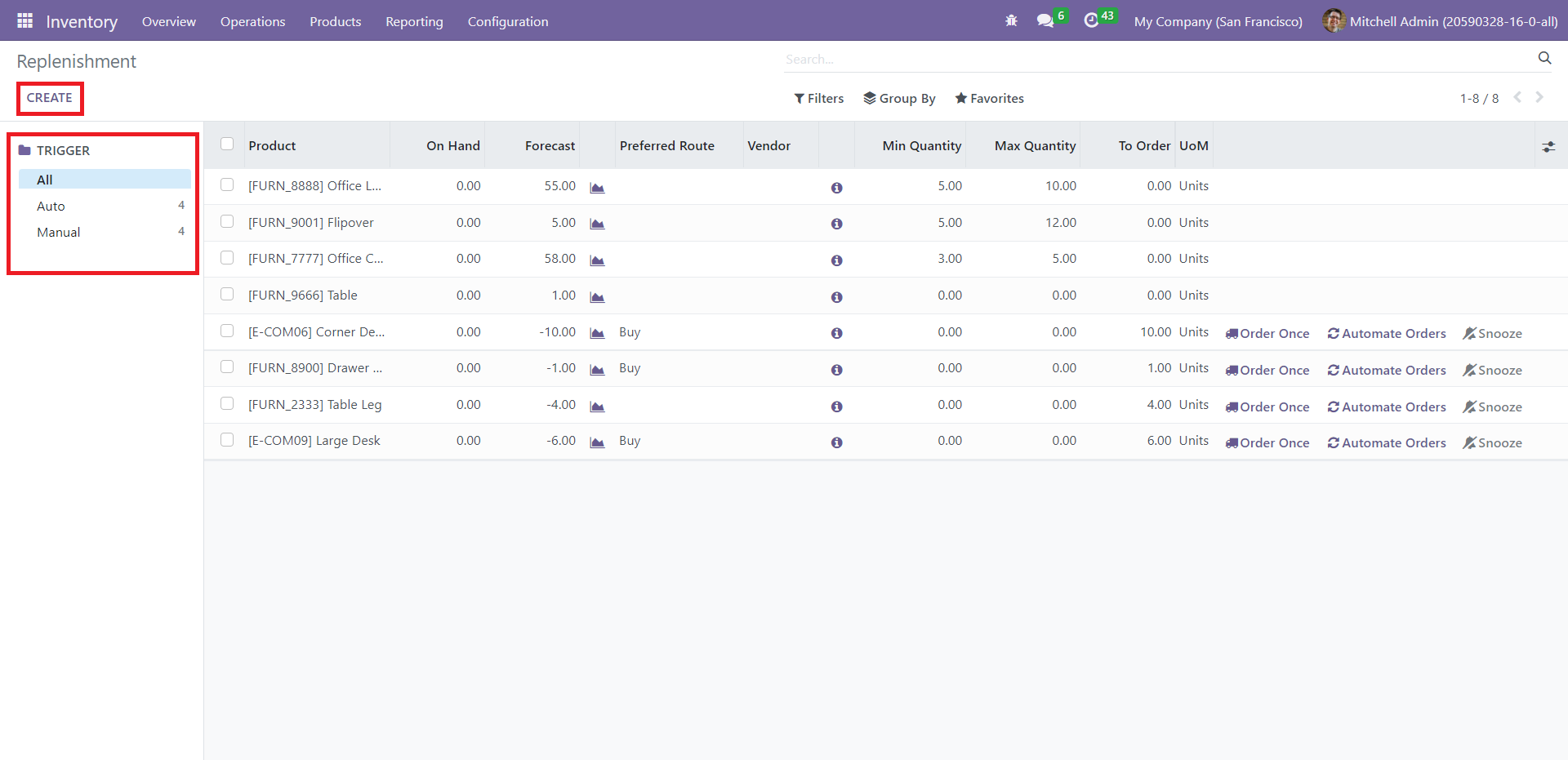
Task: Click Automate Orders for Drawer row
Action: pos(1387,370)
